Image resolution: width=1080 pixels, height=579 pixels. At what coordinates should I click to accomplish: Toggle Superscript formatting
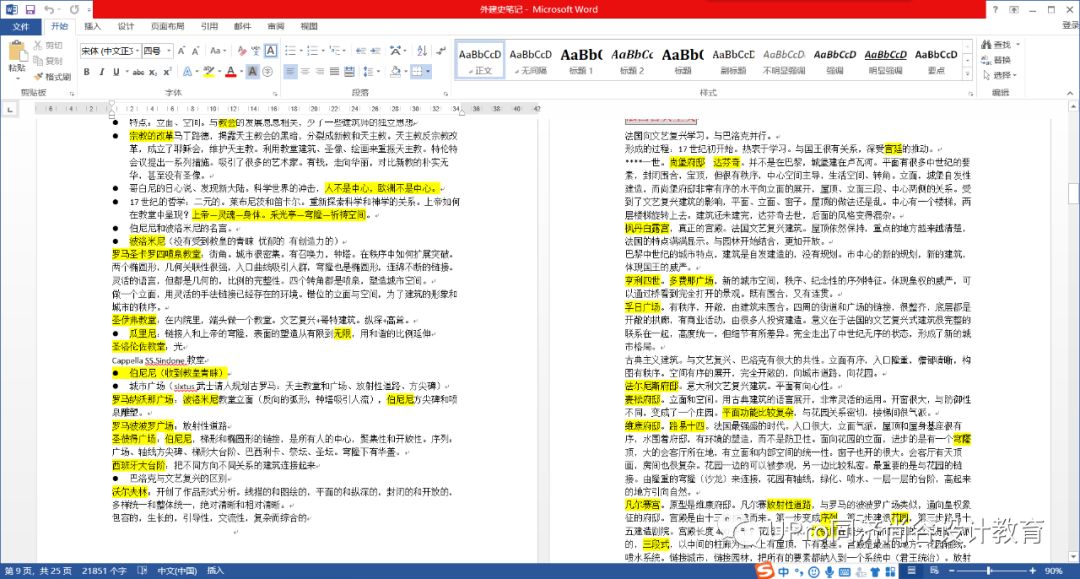click(x=167, y=72)
